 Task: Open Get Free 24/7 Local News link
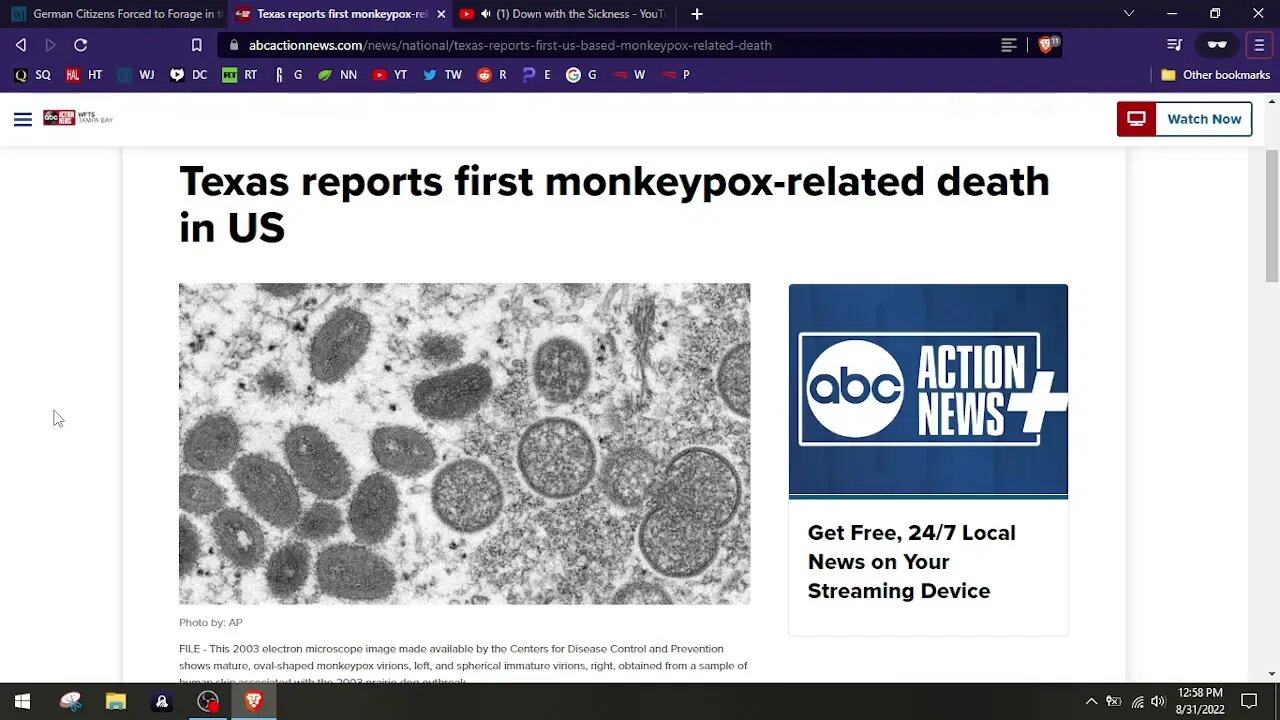coord(911,562)
